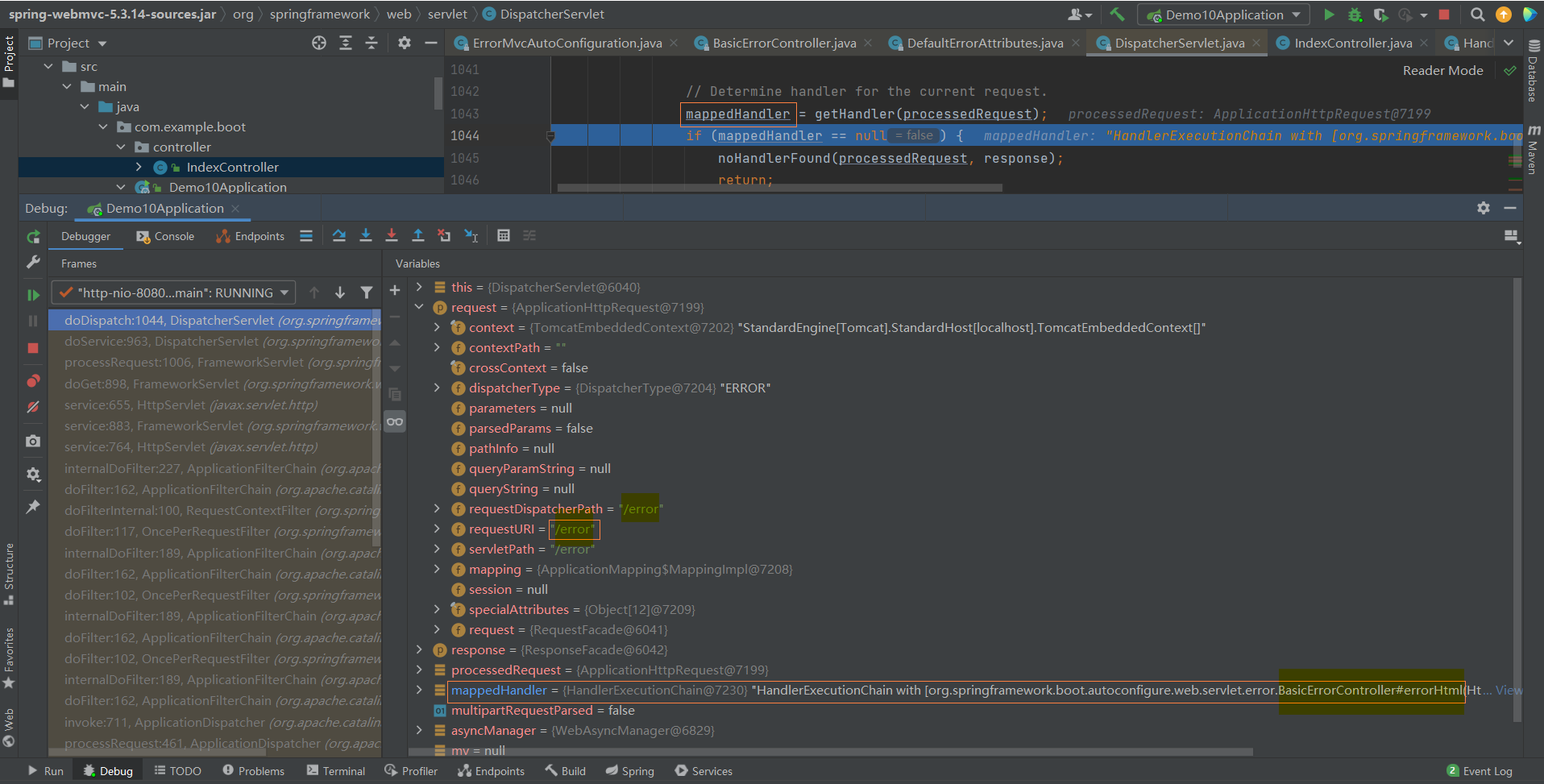
Task: Toggle the frames filter funnel icon
Action: pos(367,292)
